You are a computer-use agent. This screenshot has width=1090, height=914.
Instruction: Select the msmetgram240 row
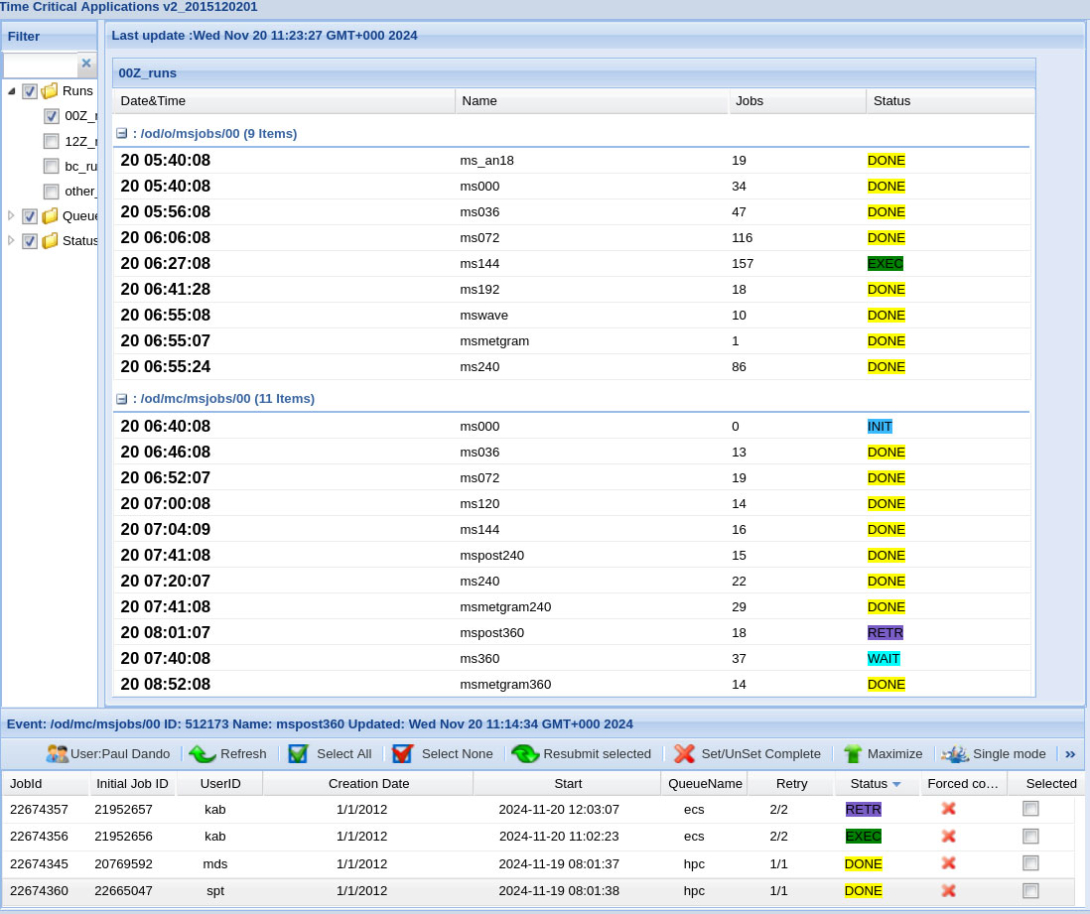point(571,607)
